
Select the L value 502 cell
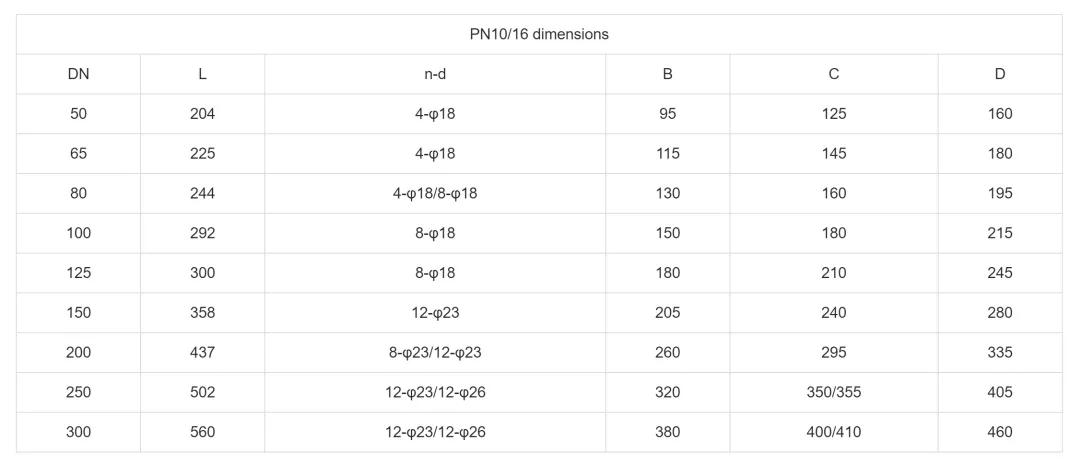(202, 392)
